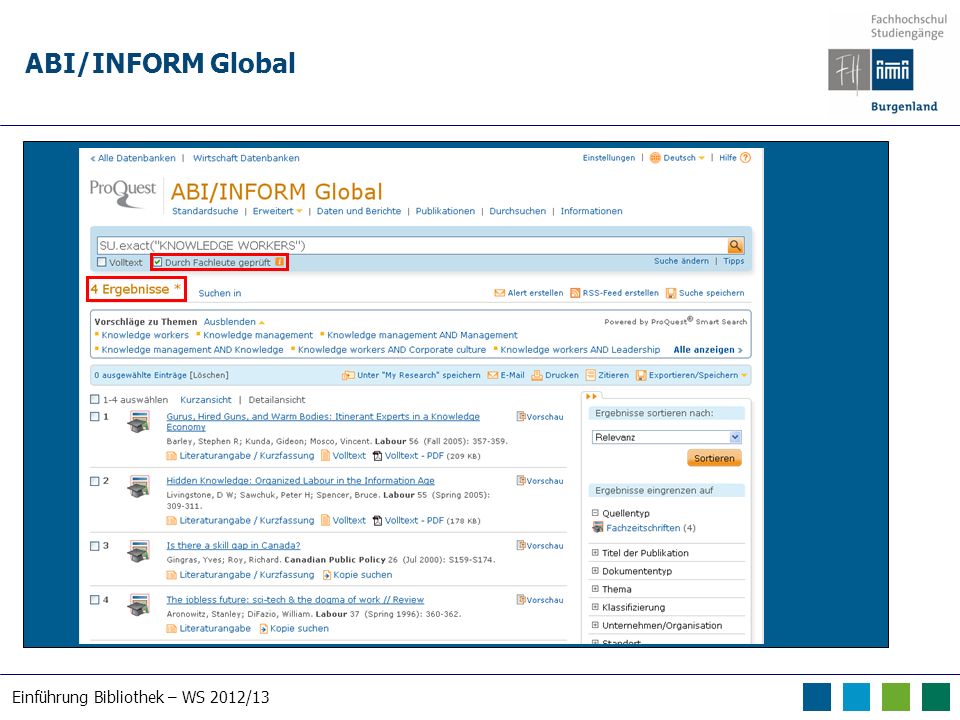Screen dimensions: 960x720
Task: Click the scholarly journal icon of result 3
Action: point(139,551)
